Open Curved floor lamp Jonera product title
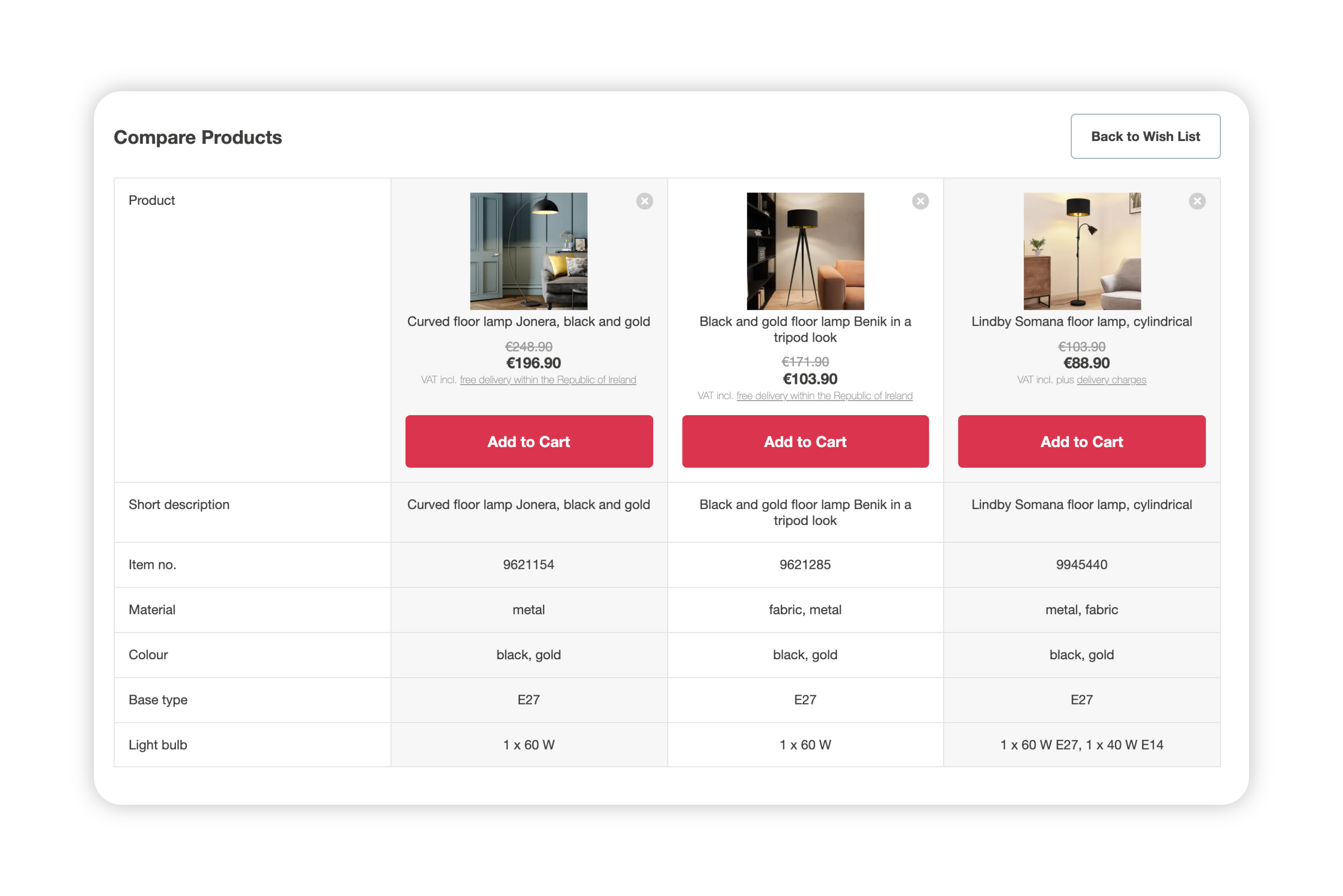Viewport: 1343px width, 896px height. point(529,322)
